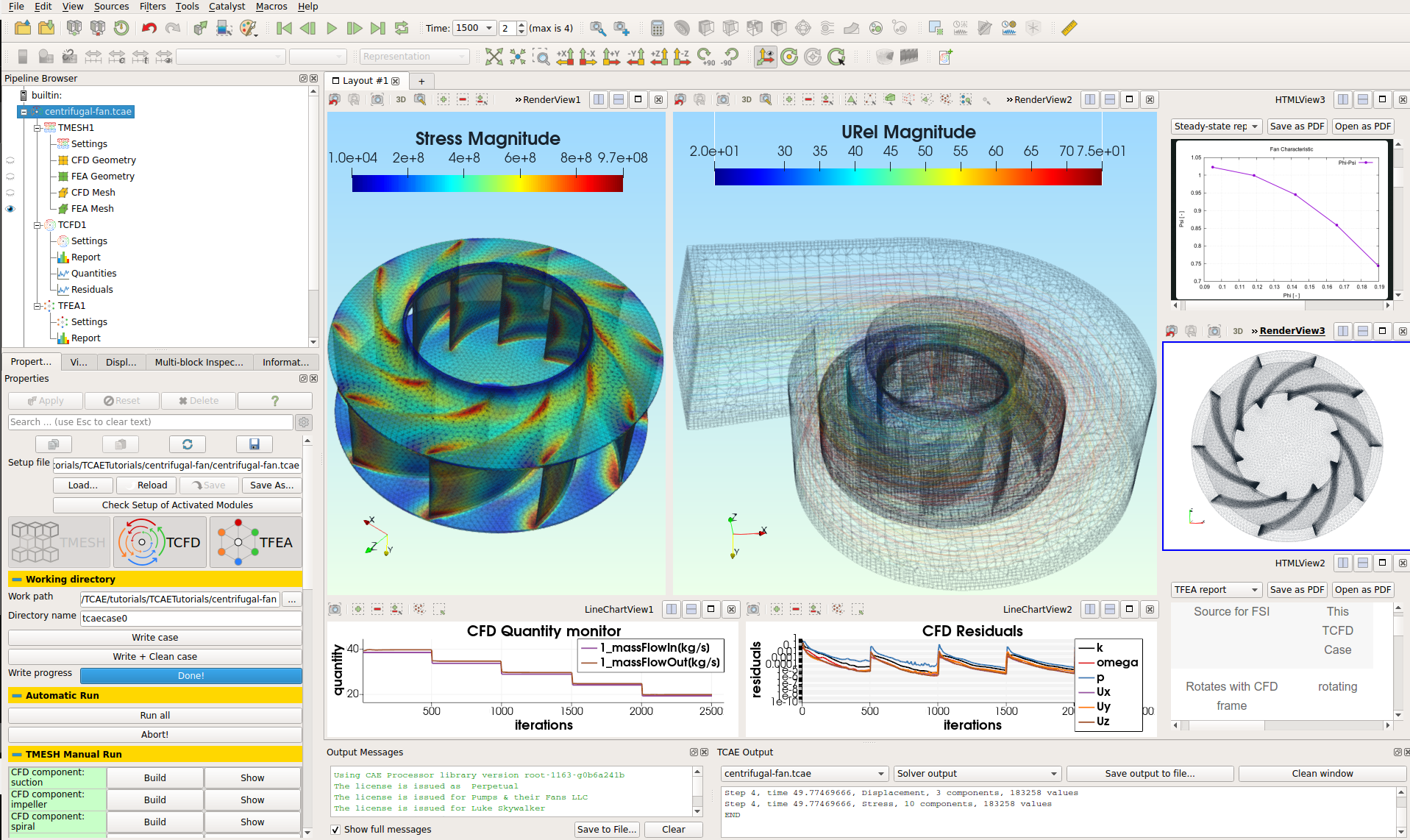
Task: Collapse the TFEA1 tree node
Action: (x=37, y=306)
